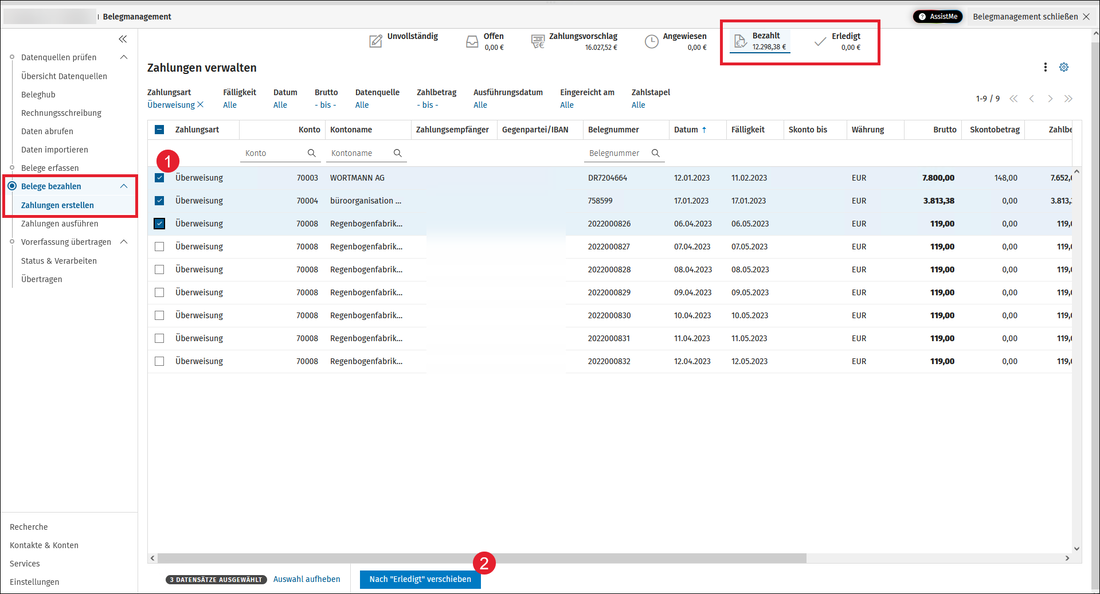Image resolution: width=1100 pixels, height=594 pixels.
Task: Check checkbox for Belegnummer 2022000832
Action: click(x=159, y=361)
